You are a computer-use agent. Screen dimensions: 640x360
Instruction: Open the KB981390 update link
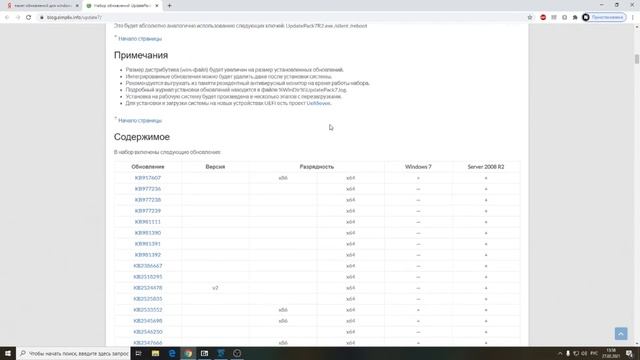pos(148,233)
